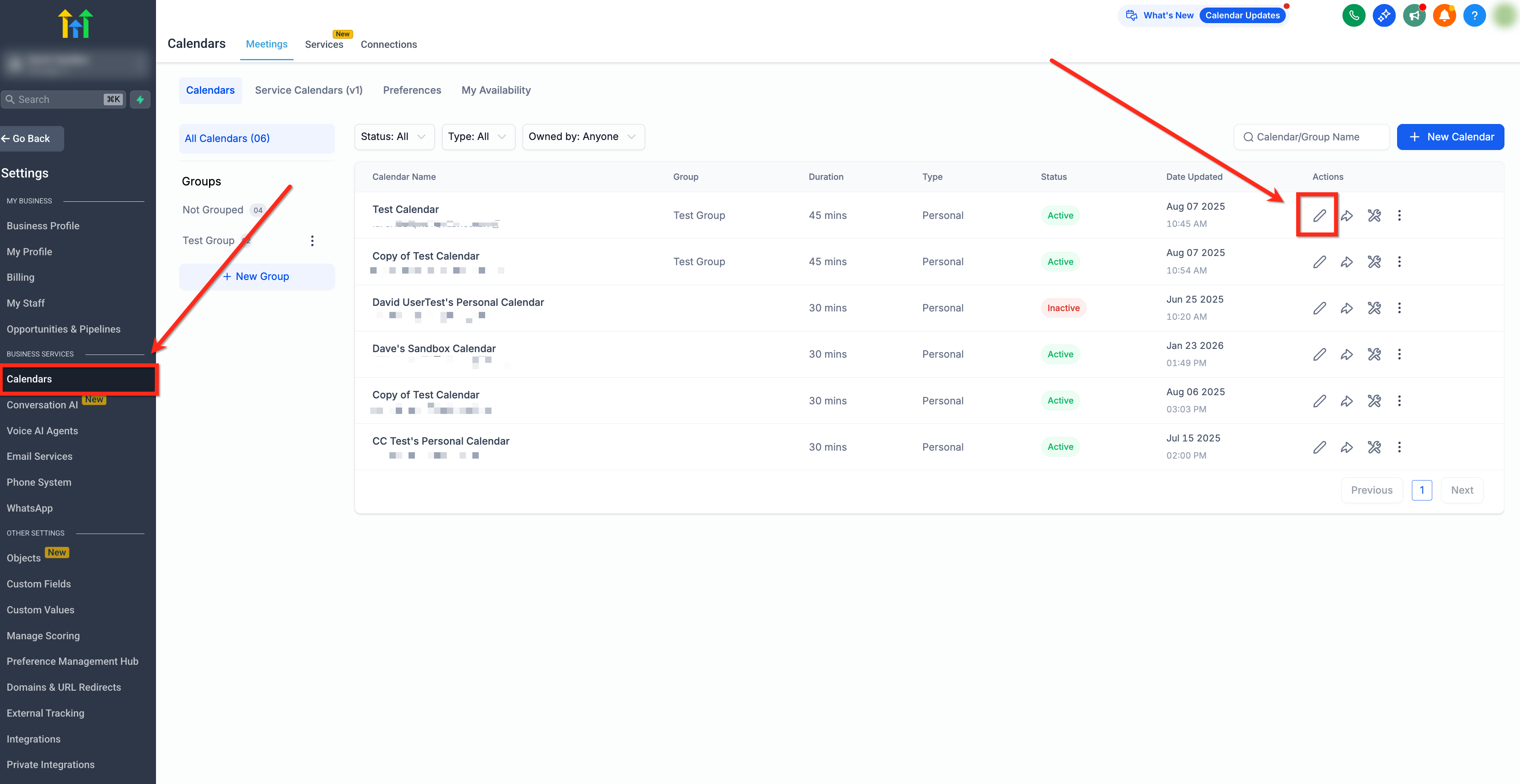
Task: Expand the Status: All dropdown
Action: [x=394, y=137]
